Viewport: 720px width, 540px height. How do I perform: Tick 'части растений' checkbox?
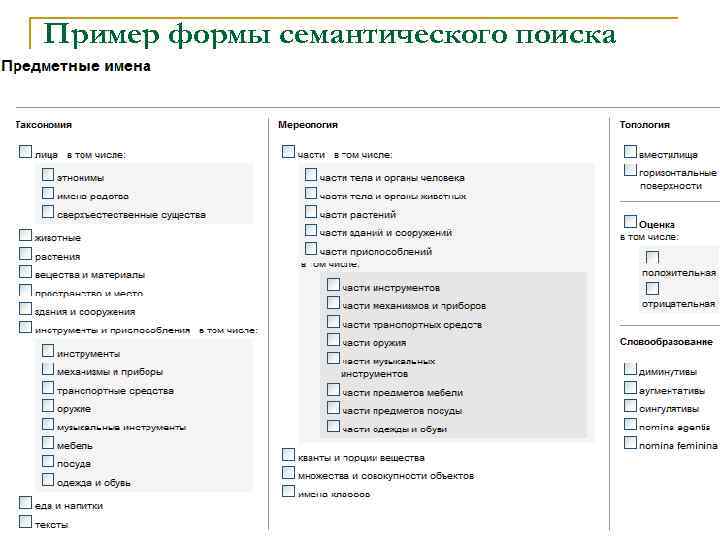[311, 212]
